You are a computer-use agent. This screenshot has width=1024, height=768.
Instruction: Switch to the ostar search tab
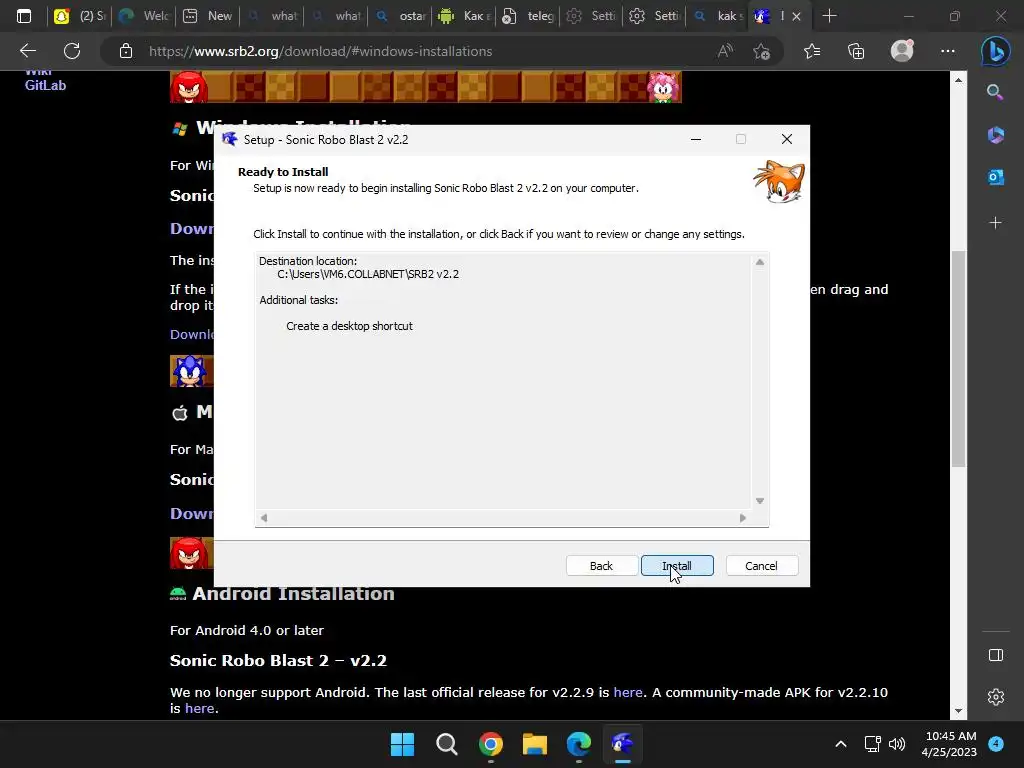pos(400,16)
